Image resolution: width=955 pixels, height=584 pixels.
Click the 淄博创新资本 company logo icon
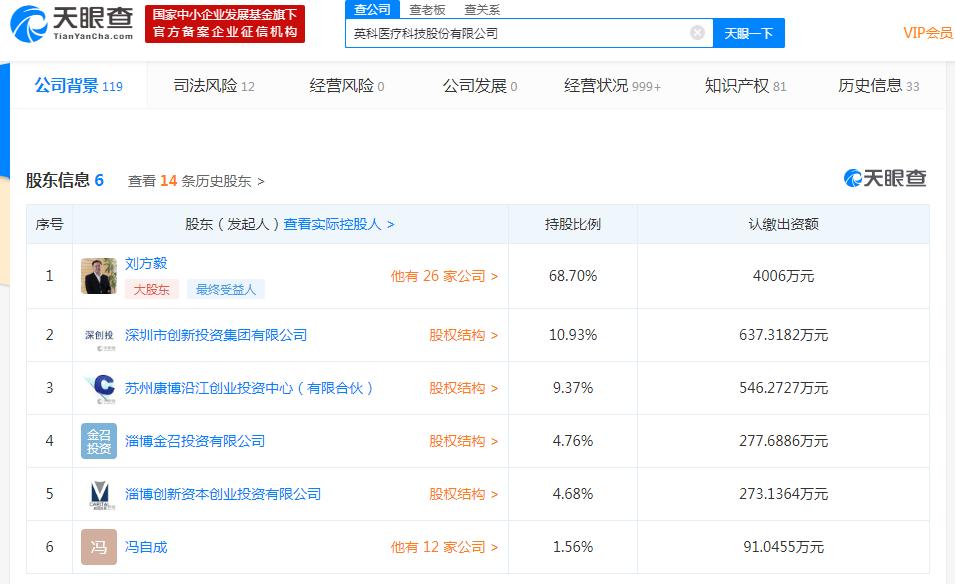[99, 494]
